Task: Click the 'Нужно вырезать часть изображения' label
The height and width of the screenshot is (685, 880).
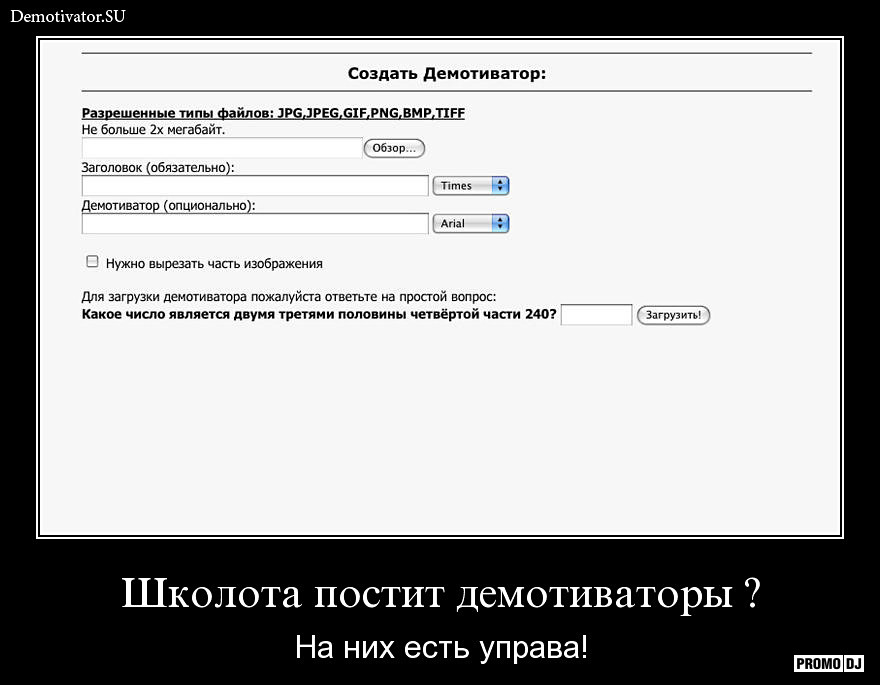Action: [214, 264]
